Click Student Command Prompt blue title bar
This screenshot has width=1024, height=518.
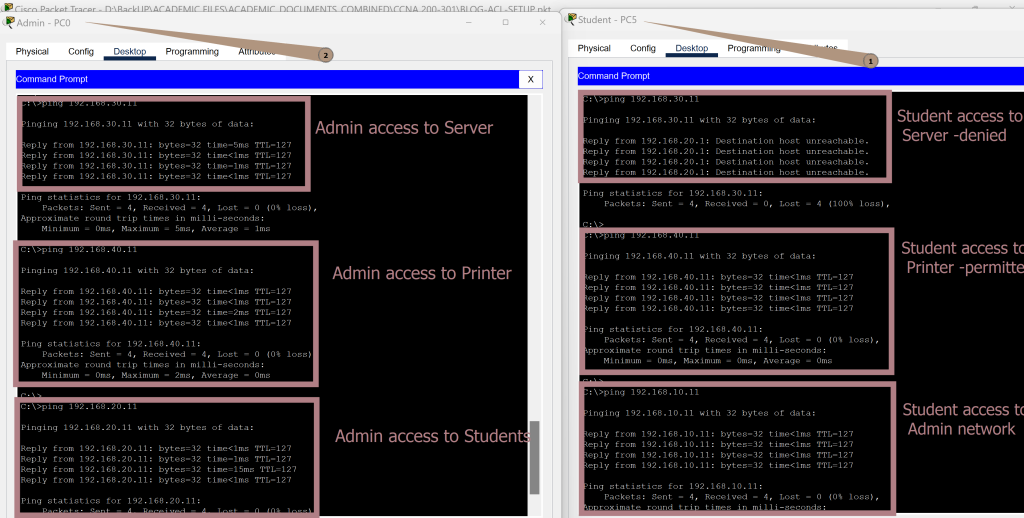pos(800,76)
